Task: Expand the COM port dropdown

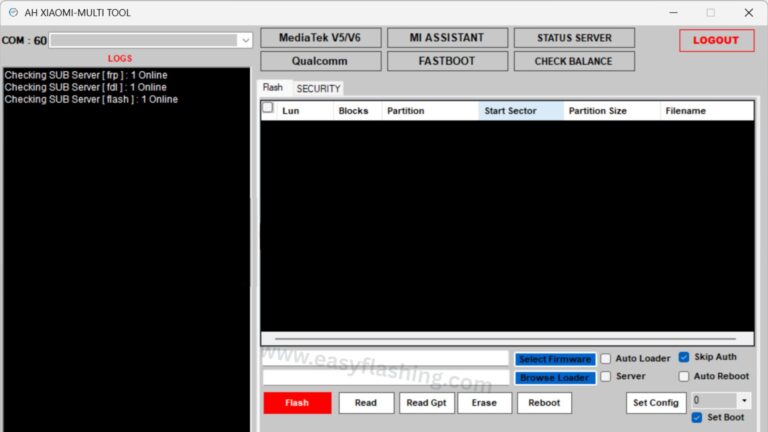Action: click(245, 41)
